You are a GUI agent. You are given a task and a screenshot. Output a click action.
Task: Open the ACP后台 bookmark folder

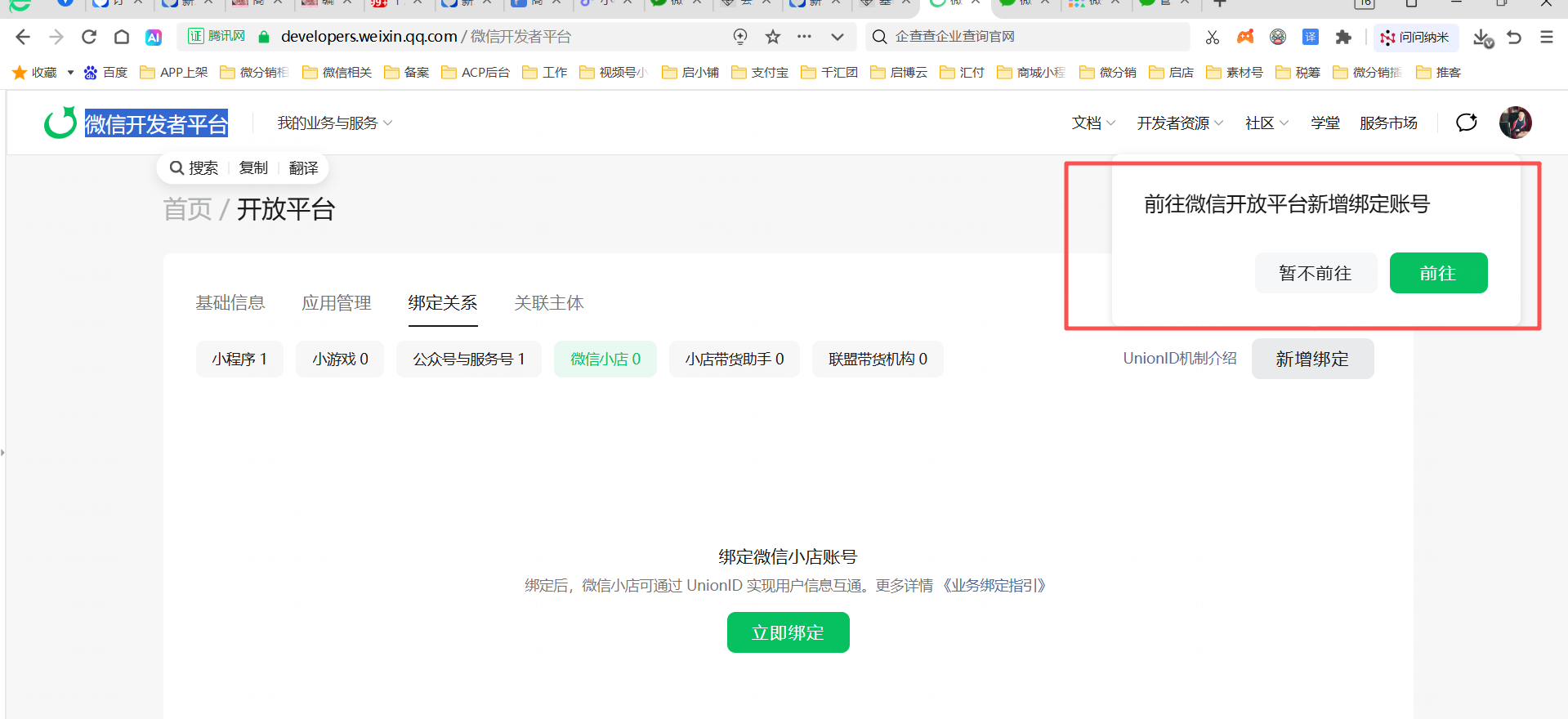[x=476, y=73]
